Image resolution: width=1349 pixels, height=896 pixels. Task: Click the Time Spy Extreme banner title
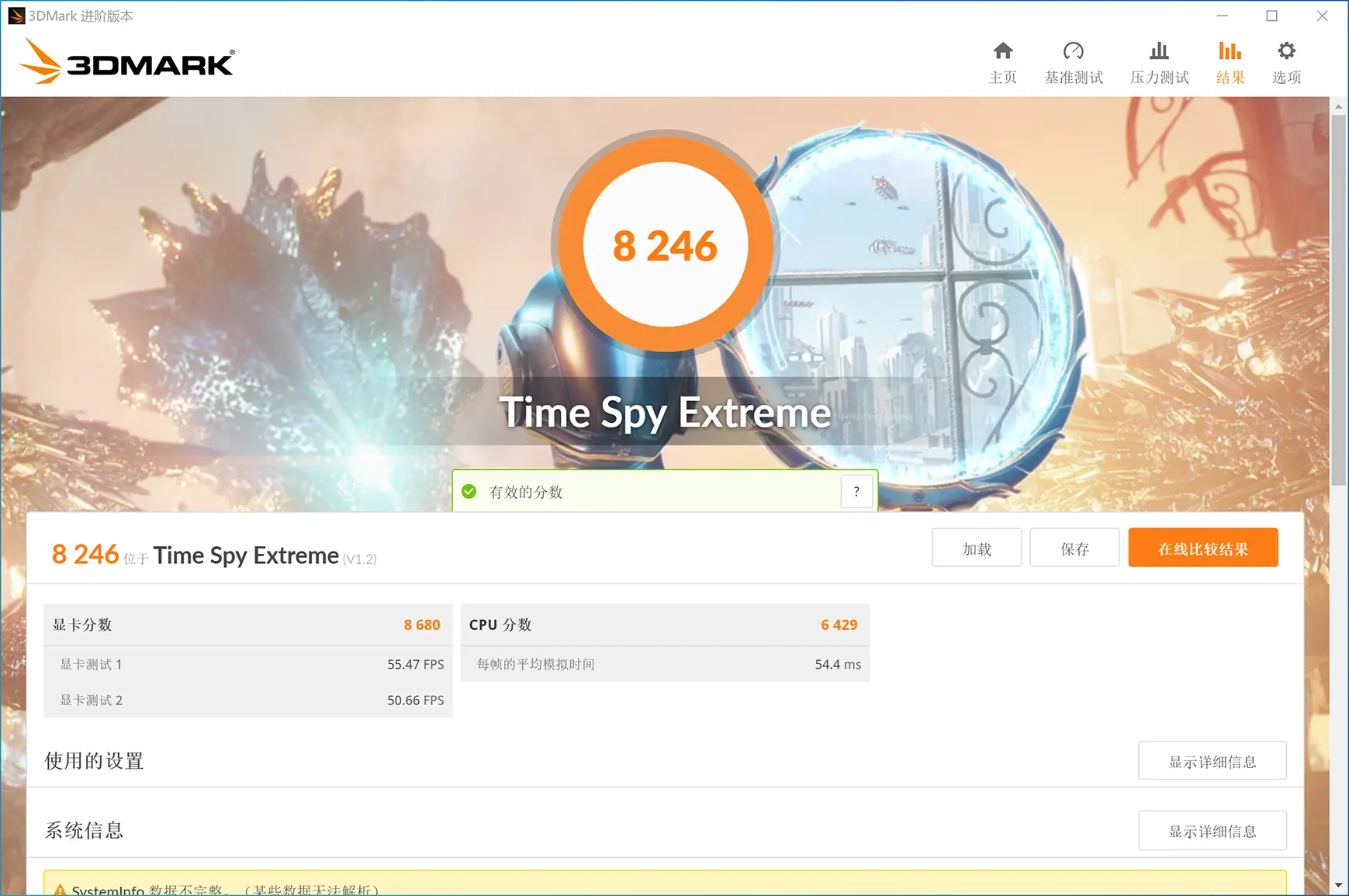click(x=666, y=412)
